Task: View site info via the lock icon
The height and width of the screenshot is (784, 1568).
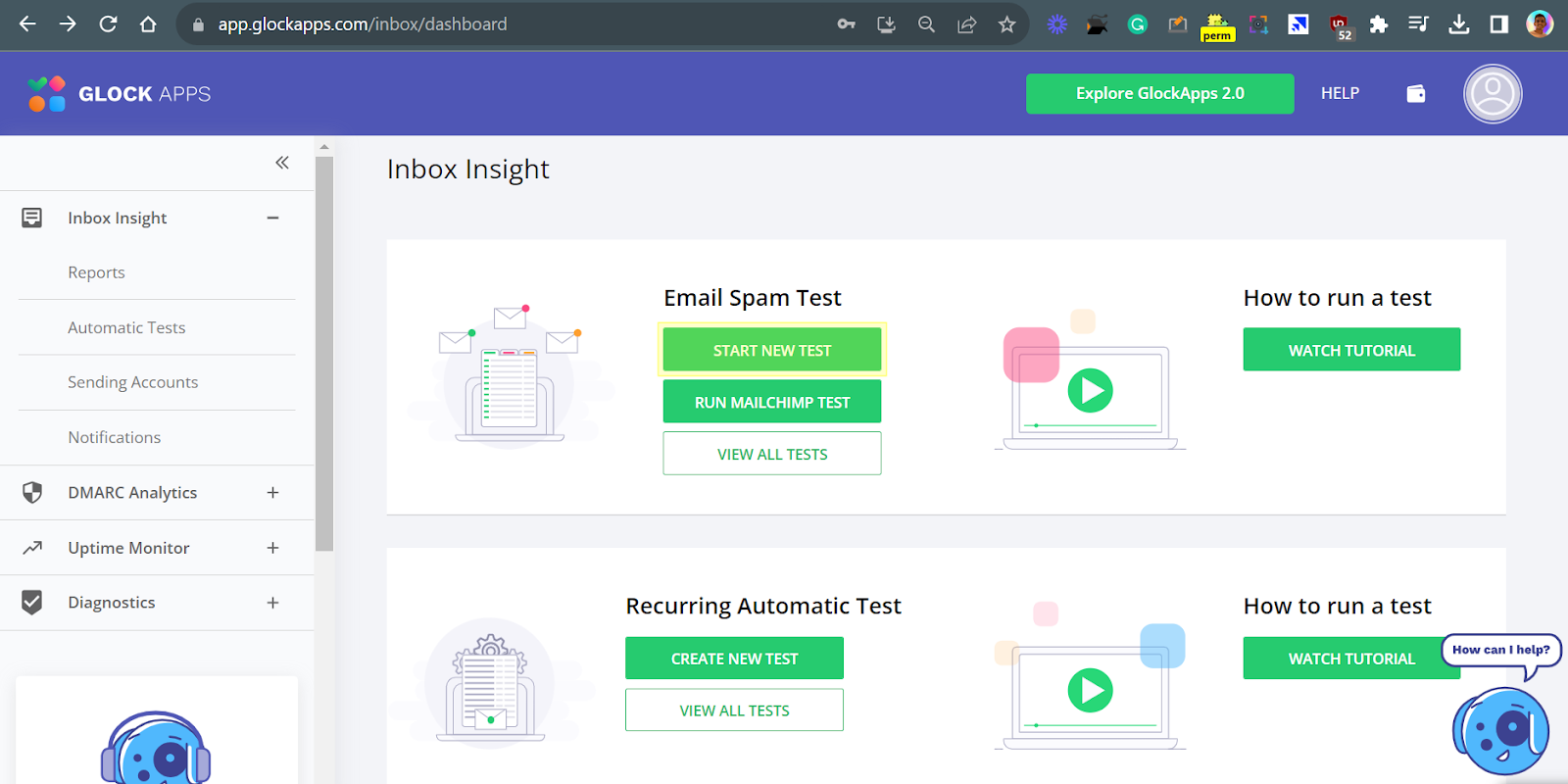Action: 198,24
